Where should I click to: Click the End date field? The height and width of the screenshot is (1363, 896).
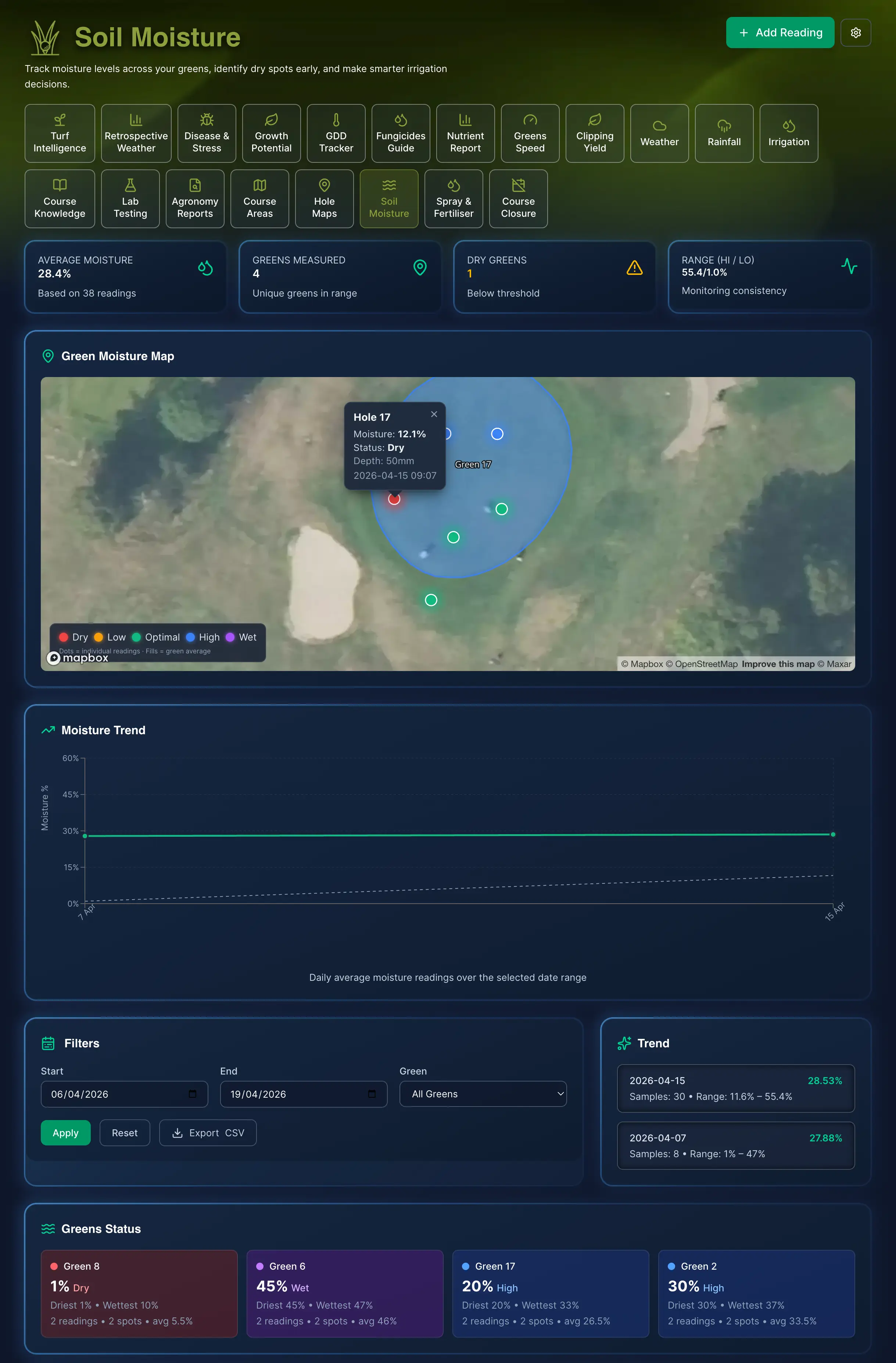tap(304, 1094)
